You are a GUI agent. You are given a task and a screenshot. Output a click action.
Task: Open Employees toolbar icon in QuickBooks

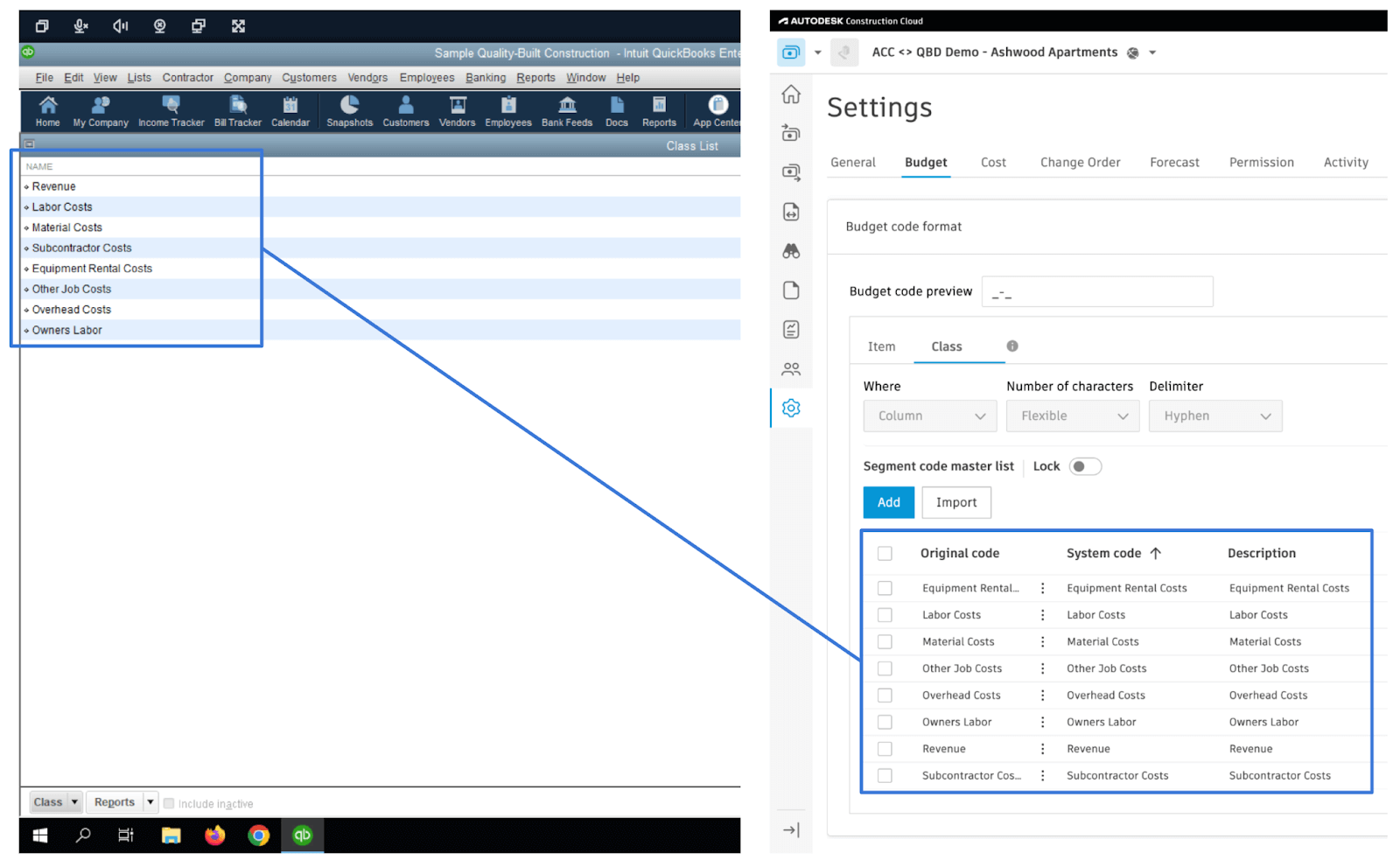click(507, 111)
